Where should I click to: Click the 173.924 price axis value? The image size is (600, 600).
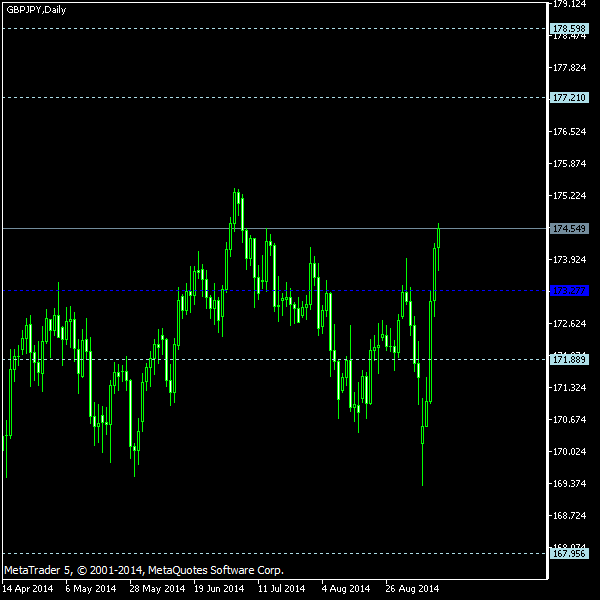[x=569, y=260]
